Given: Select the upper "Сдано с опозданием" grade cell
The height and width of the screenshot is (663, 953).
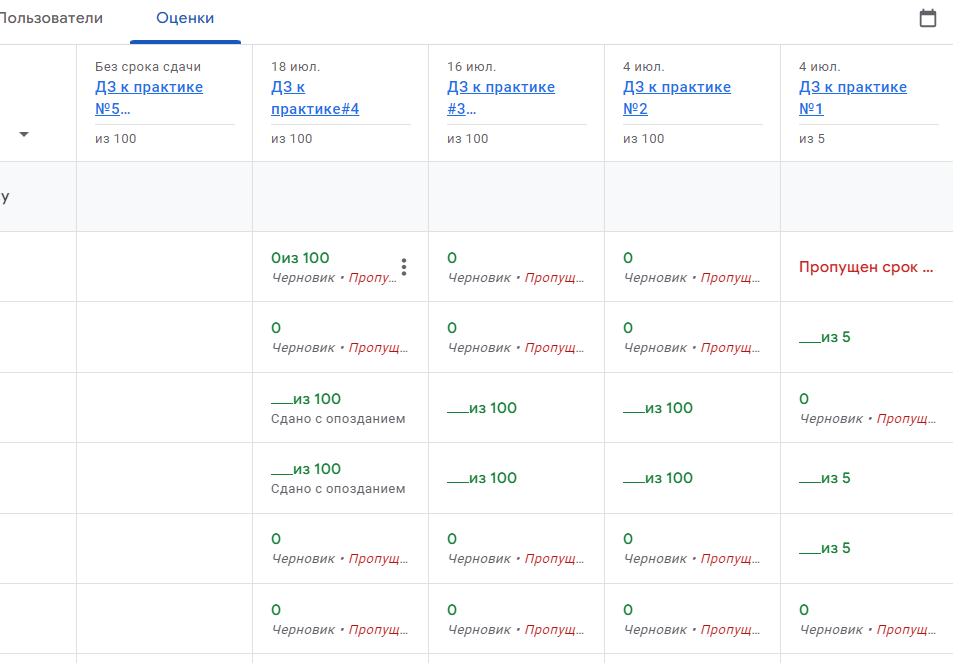Looking at the screenshot, I should 340,408.
